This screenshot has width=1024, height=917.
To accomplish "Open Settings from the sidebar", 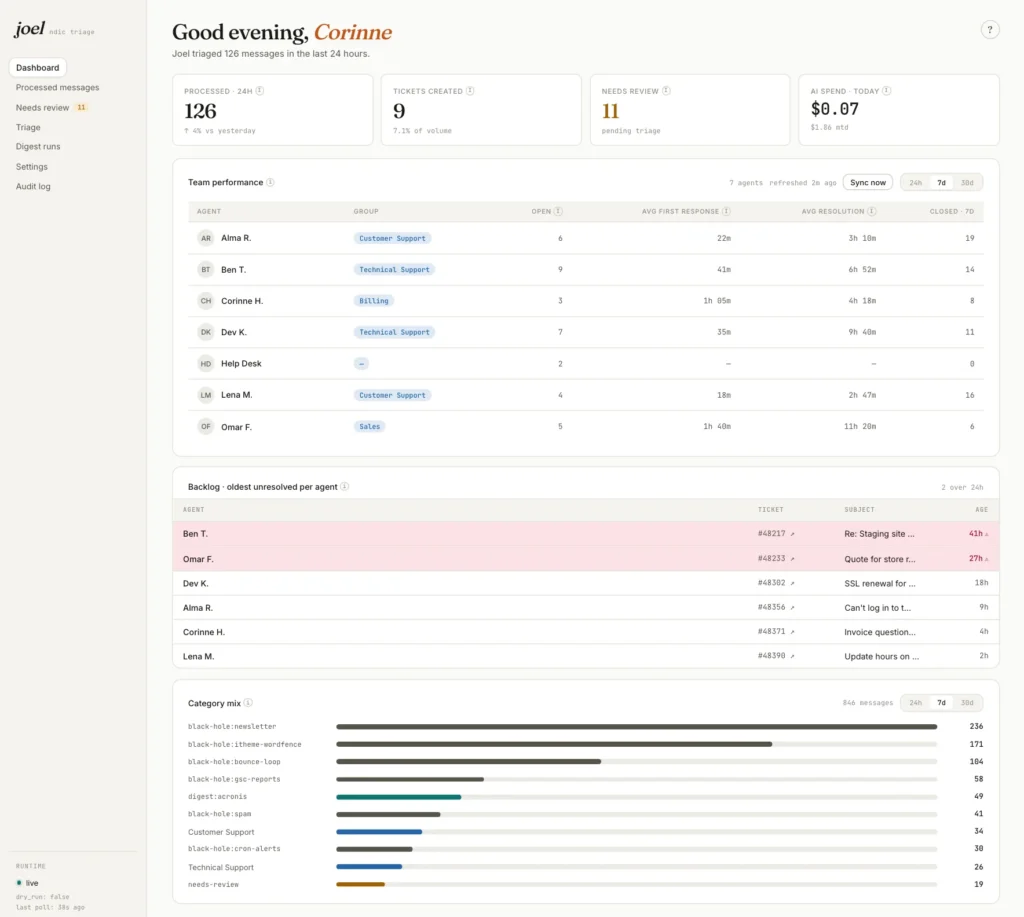I will coord(31,167).
